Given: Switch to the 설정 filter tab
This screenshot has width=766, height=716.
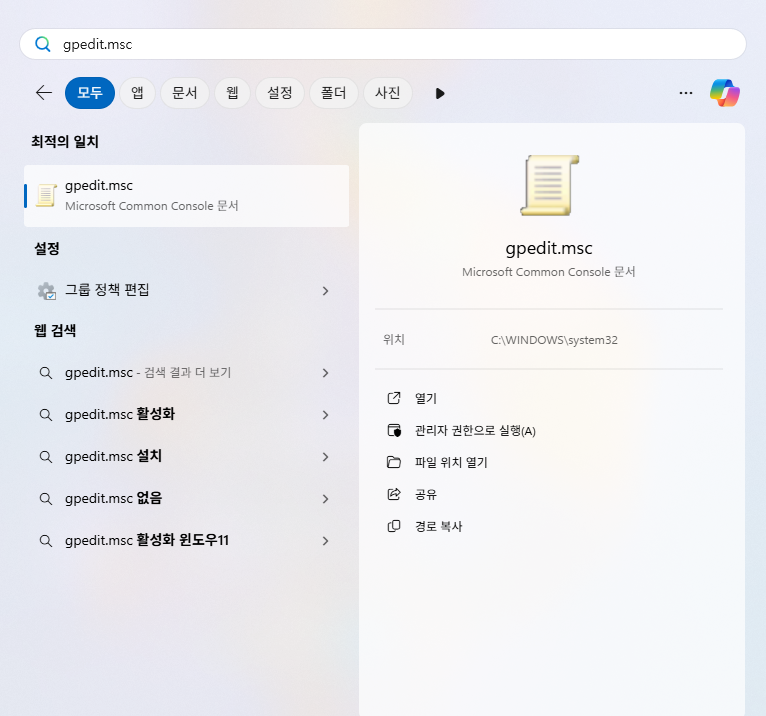Looking at the screenshot, I should coord(280,93).
